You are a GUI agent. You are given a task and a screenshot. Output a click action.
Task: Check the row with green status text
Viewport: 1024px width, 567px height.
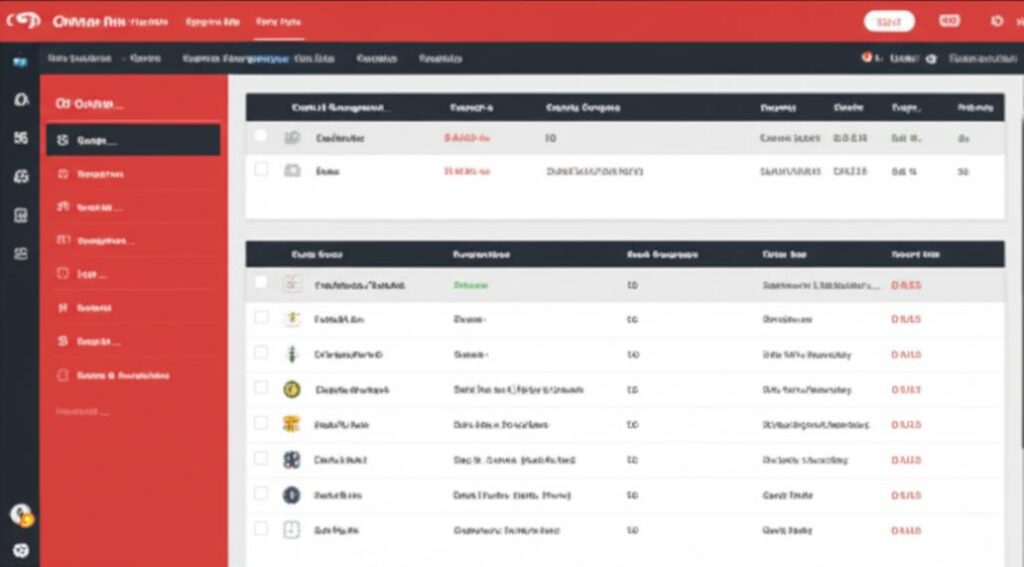261,282
